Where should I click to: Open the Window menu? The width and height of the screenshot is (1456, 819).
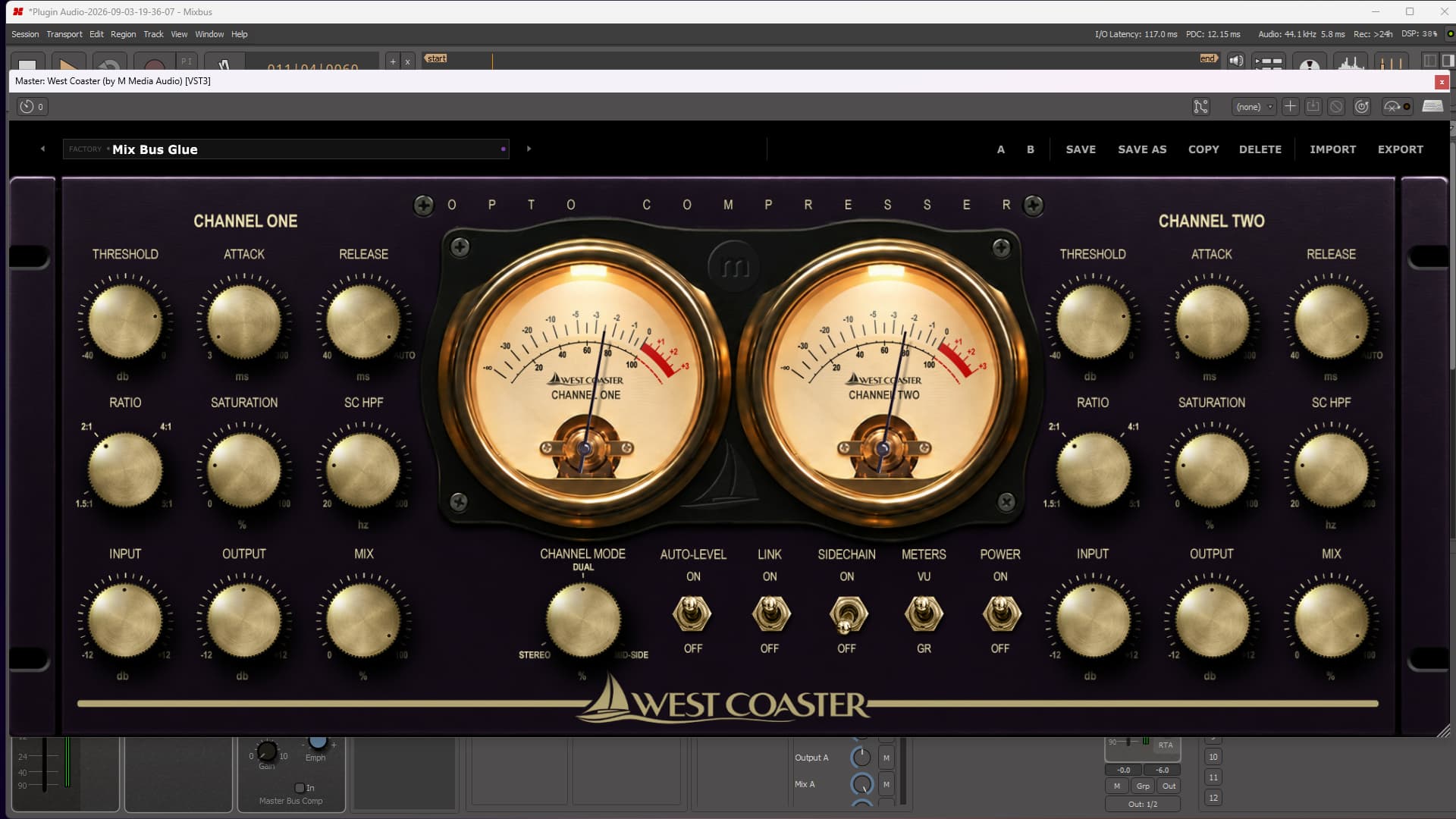click(209, 34)
